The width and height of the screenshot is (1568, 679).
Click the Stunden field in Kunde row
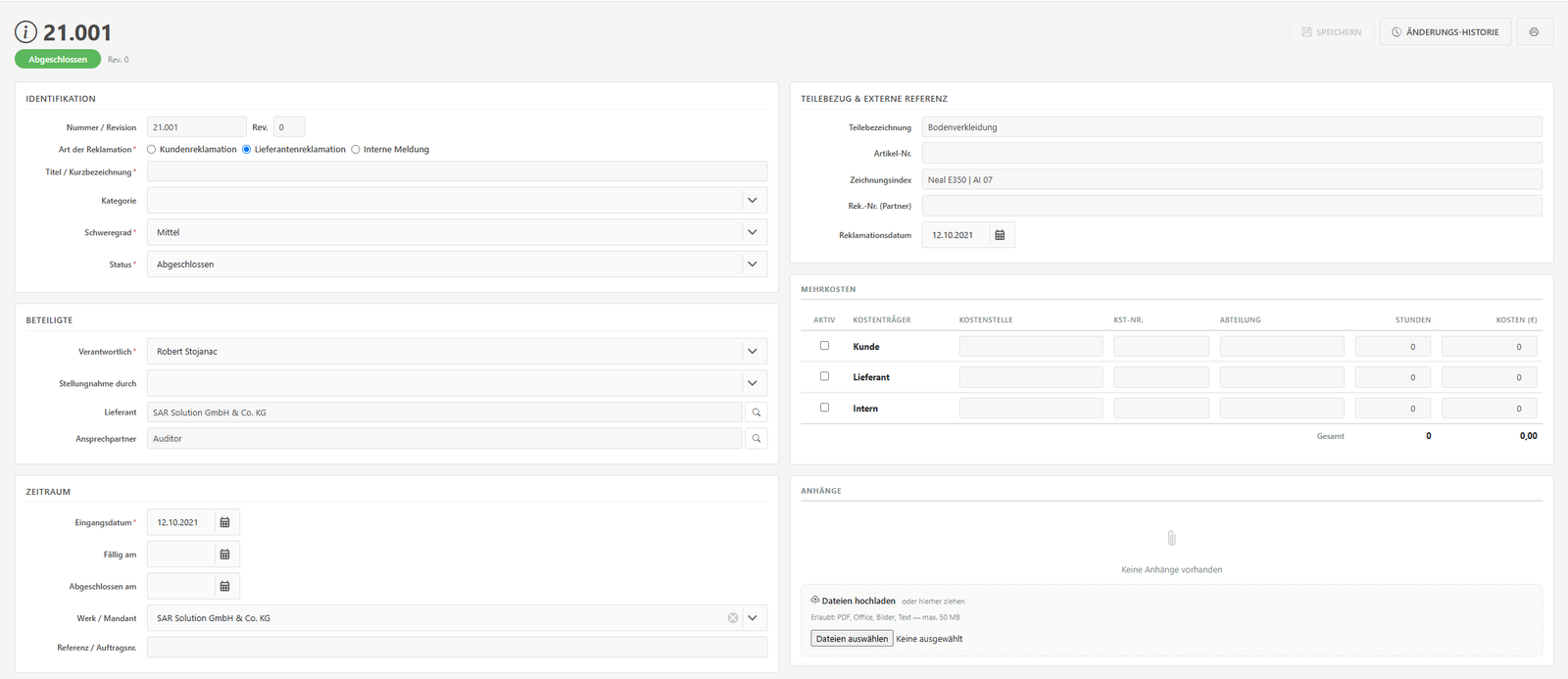point(1393,346)
